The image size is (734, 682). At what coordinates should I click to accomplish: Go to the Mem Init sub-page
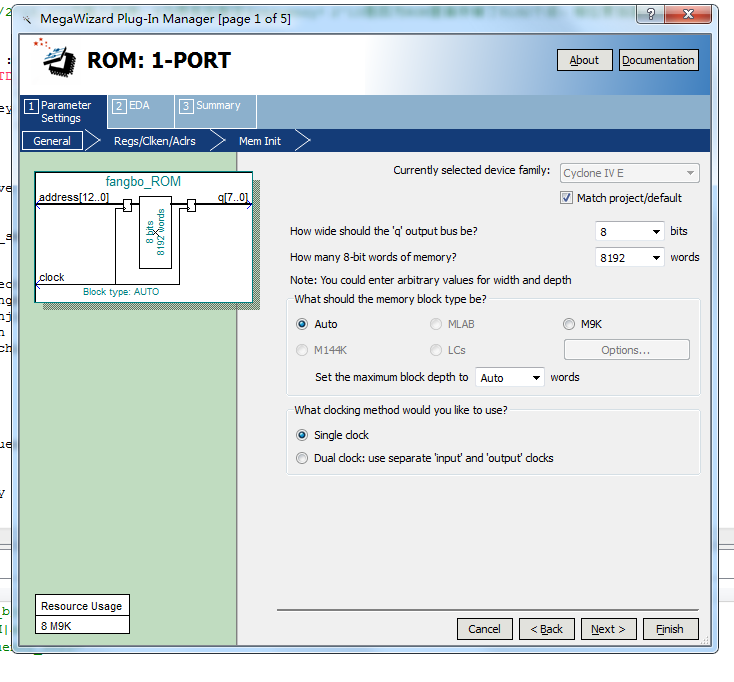pyautogui.click(x=260, y=141)
